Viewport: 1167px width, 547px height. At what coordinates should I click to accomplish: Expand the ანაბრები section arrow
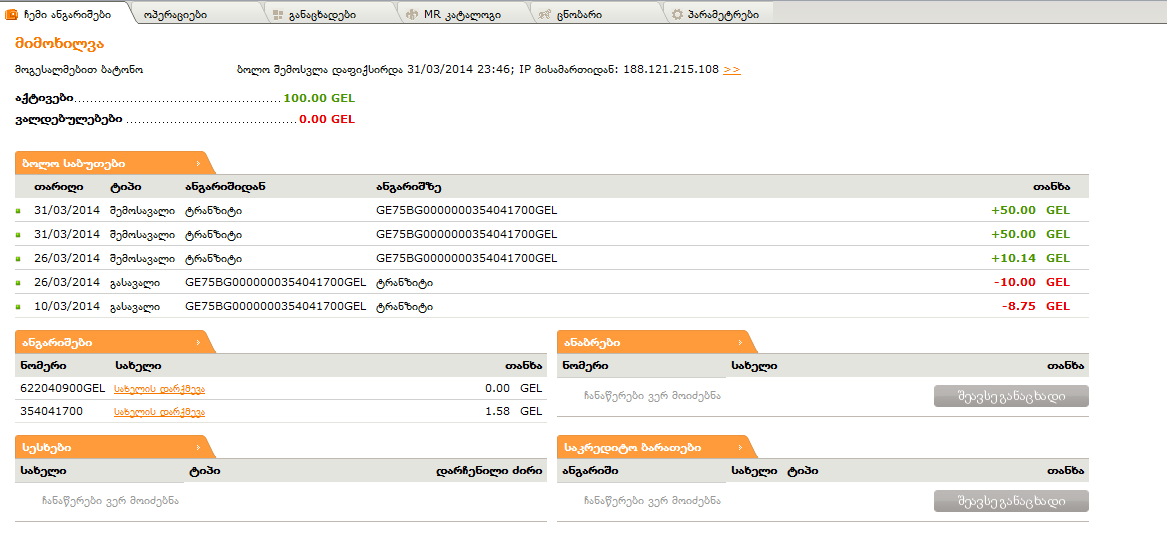coord(740,342)
